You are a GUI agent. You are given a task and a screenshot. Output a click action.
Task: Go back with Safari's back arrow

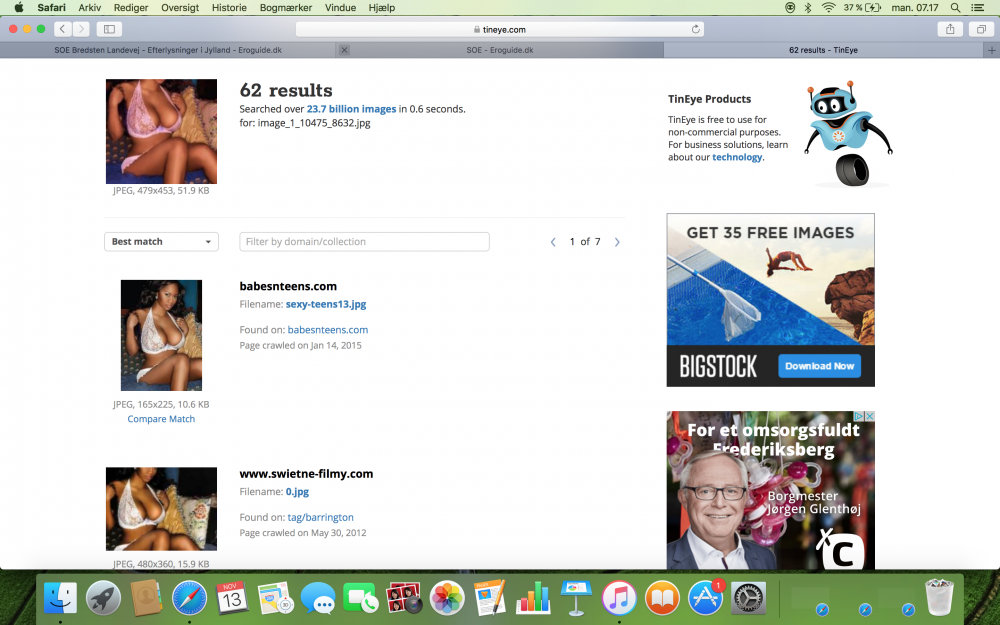point(62,29)
